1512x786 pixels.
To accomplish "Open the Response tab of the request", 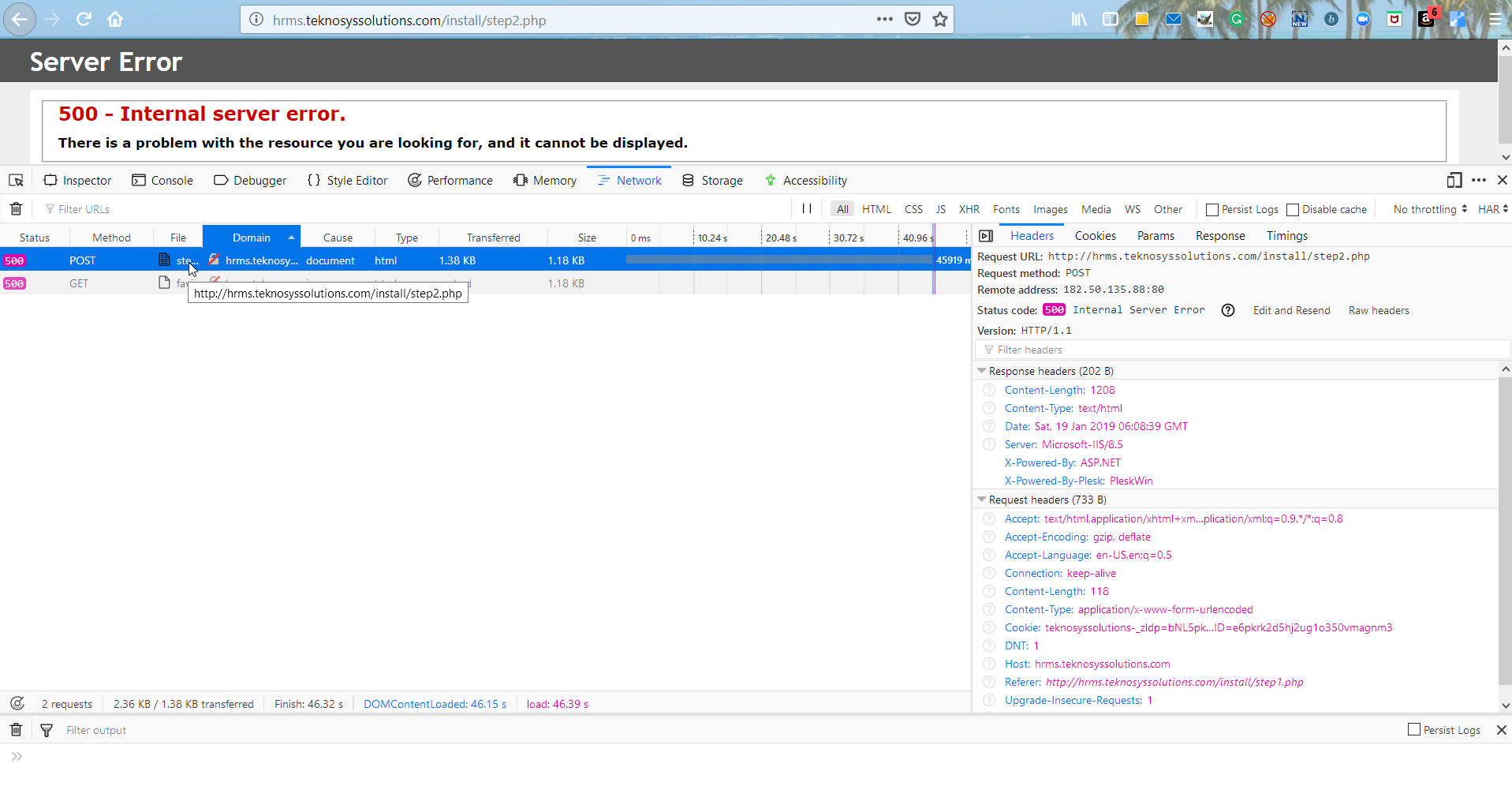I will point(1220,236).
